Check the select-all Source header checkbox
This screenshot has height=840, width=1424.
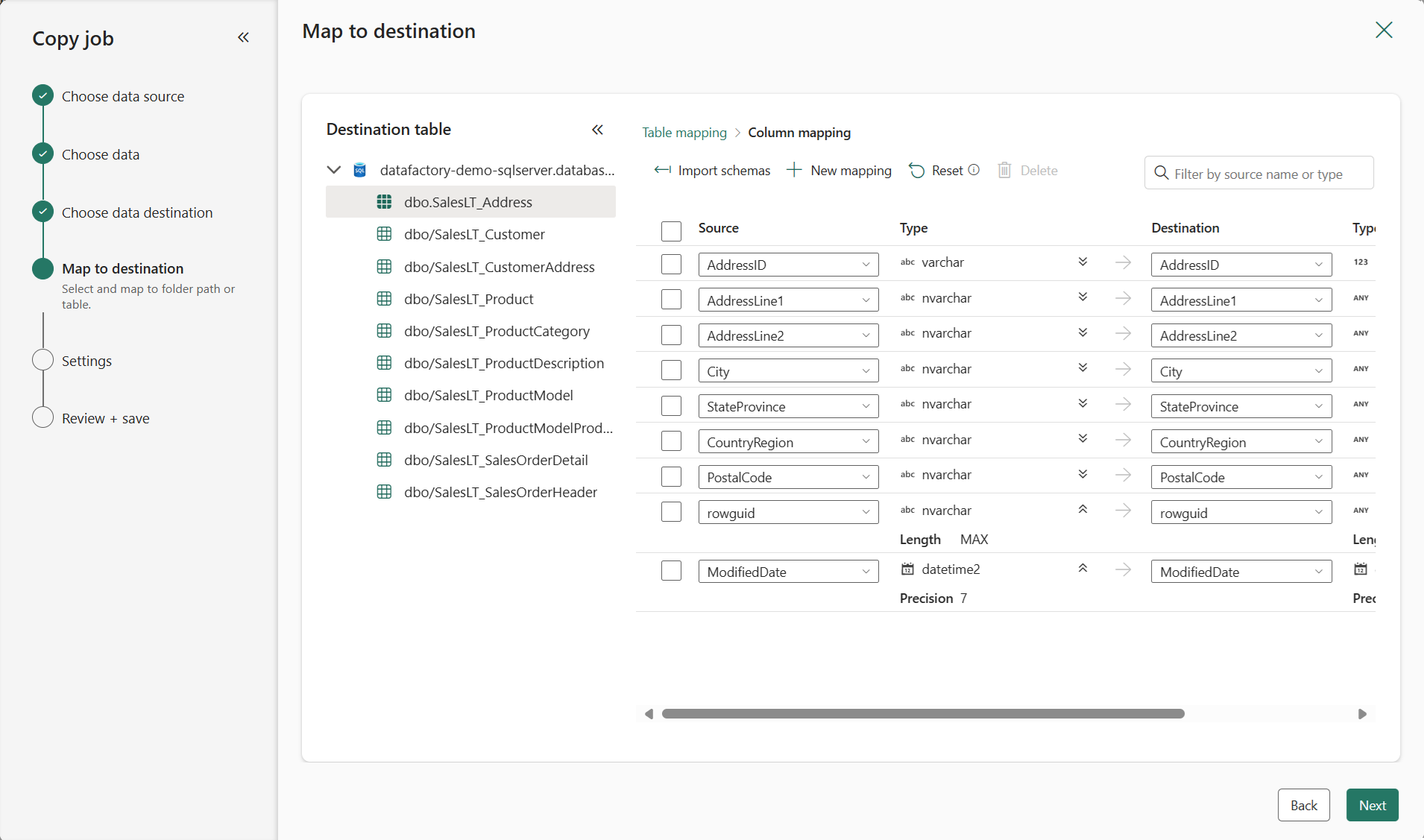(x=671, y=230)
